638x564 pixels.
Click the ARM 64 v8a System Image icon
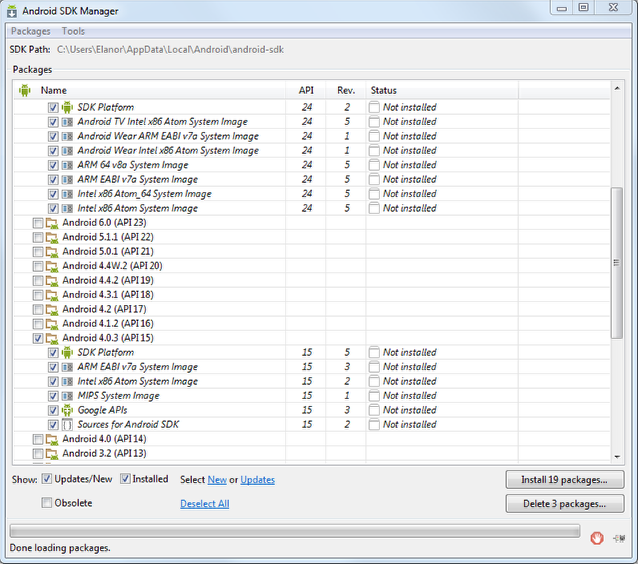tap(67, 165)
